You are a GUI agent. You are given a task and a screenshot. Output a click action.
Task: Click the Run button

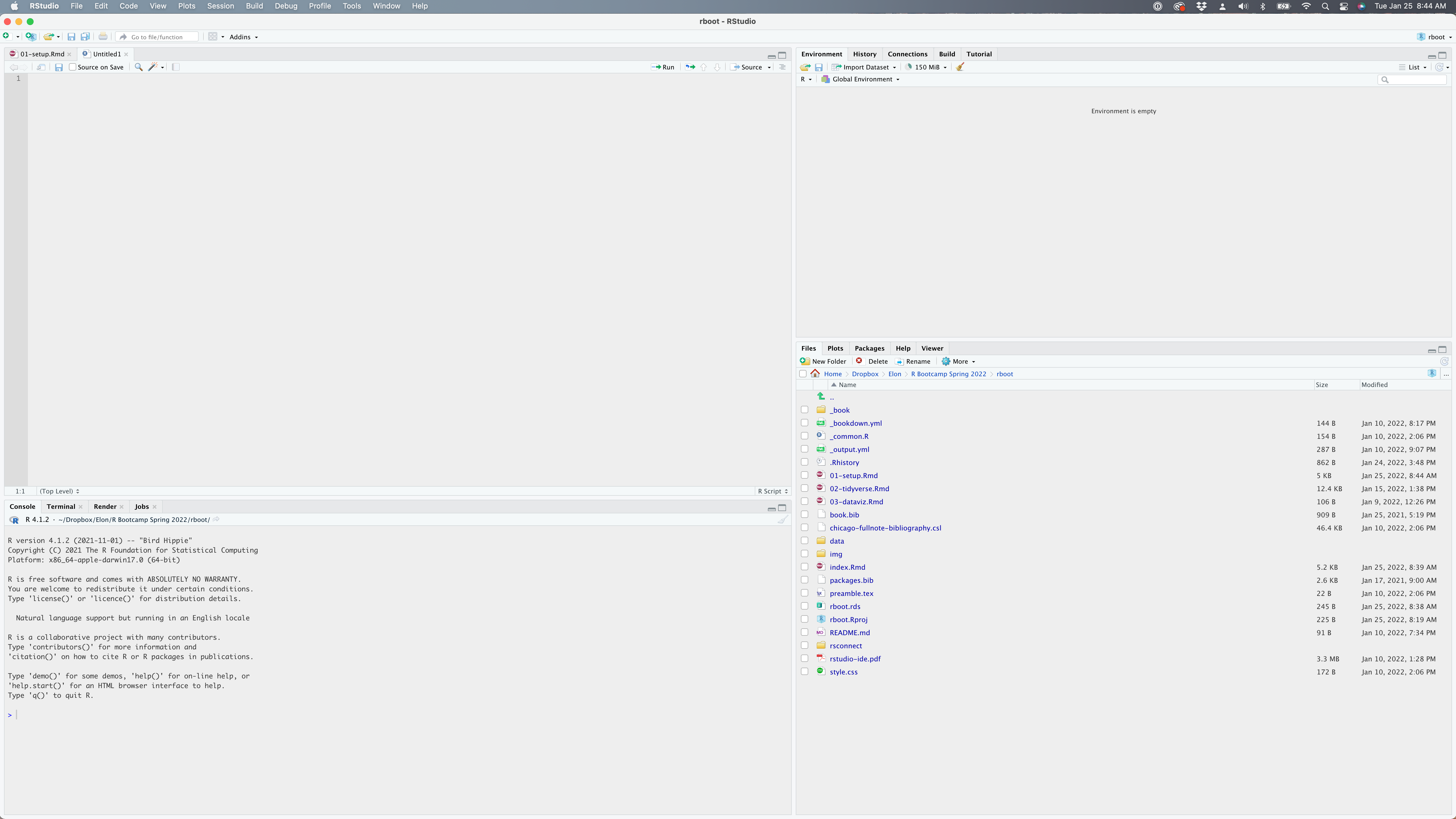[663, 67]
